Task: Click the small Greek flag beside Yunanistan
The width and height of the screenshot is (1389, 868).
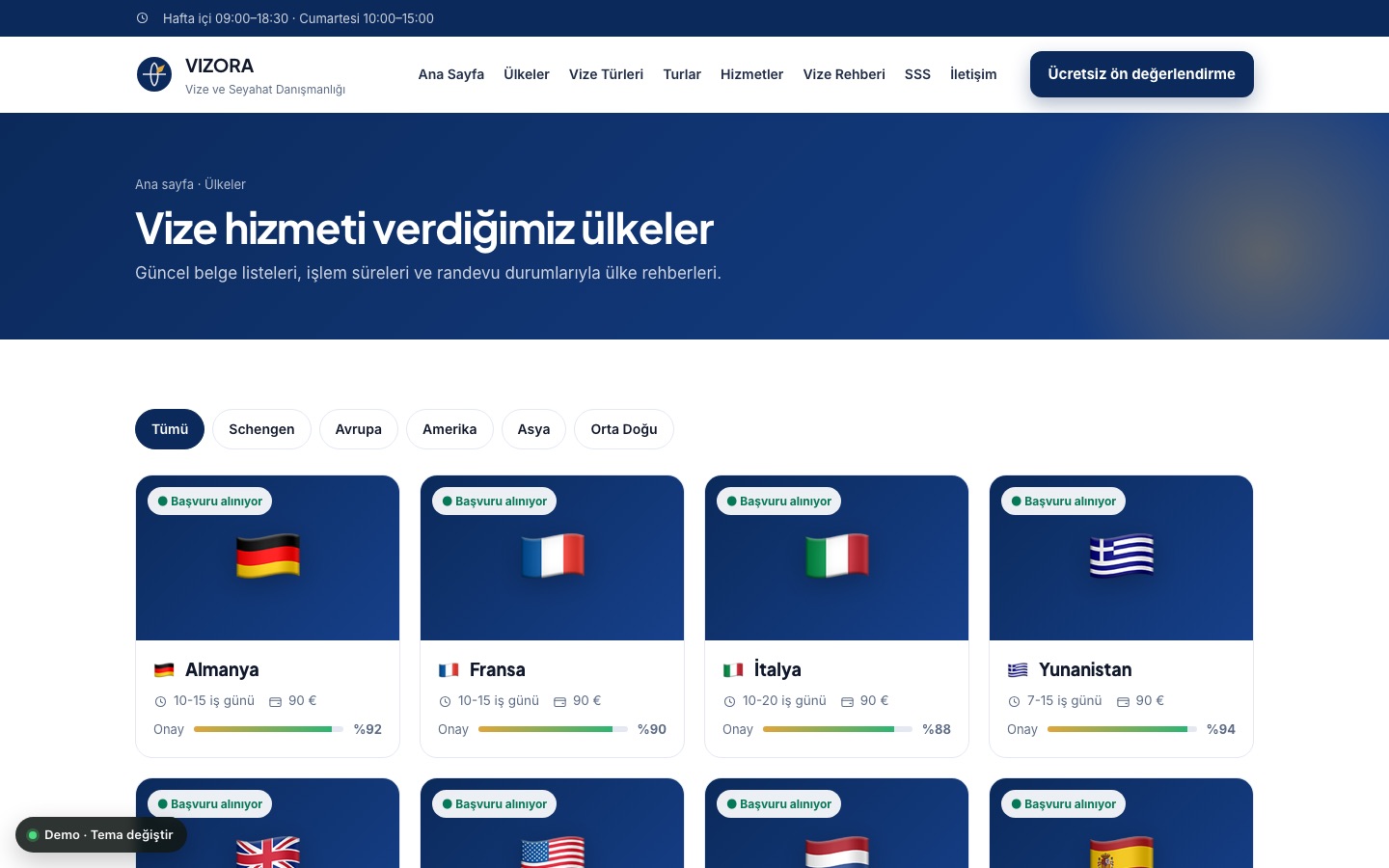Action: pos(1018,669)
